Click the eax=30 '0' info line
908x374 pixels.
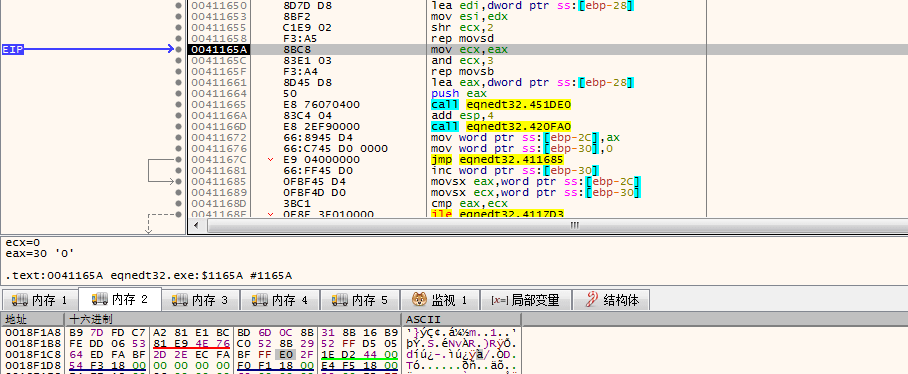(x=40, y=254)
